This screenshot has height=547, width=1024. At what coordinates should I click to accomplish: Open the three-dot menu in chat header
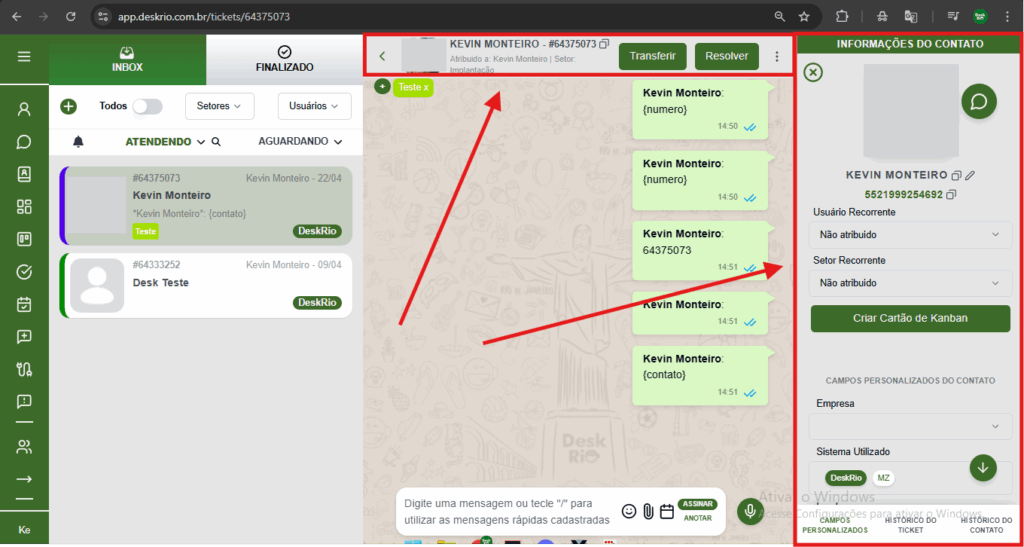pyautogui.click(x=776, y=56)
